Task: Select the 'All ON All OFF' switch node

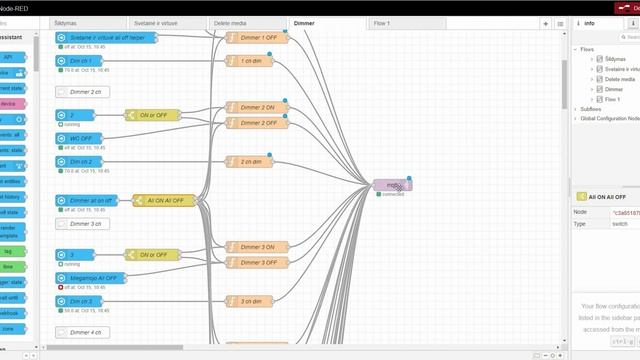Action: [164, 200]
